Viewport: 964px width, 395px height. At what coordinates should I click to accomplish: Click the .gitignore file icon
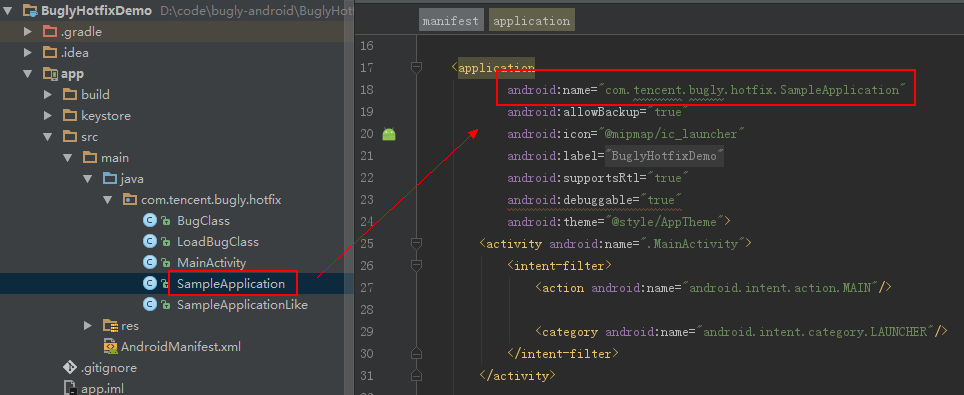pos(70,368)
